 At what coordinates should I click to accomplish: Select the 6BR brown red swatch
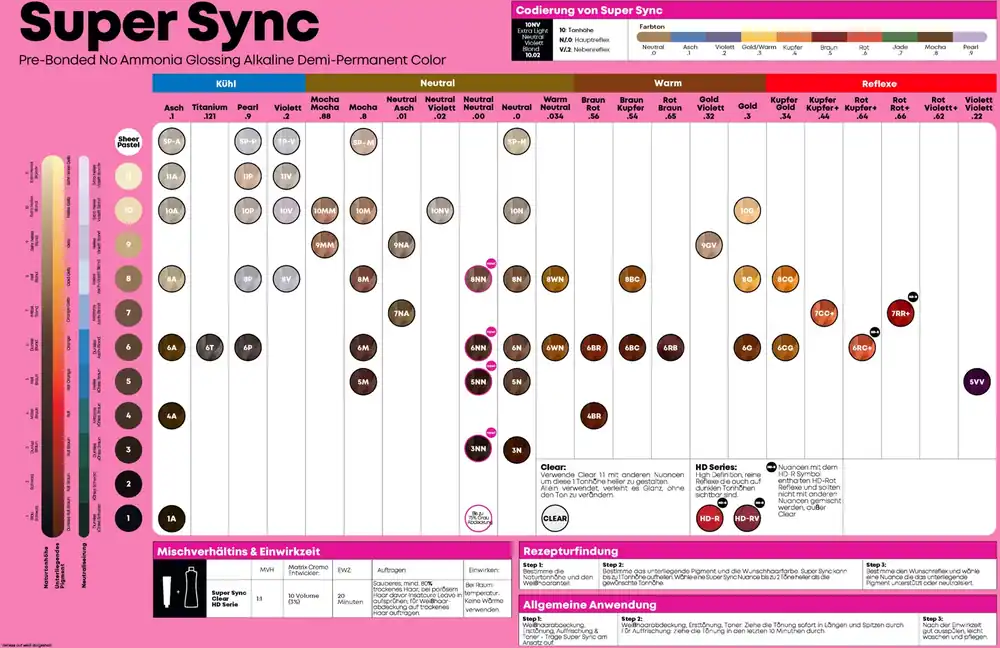click(594, 348)
